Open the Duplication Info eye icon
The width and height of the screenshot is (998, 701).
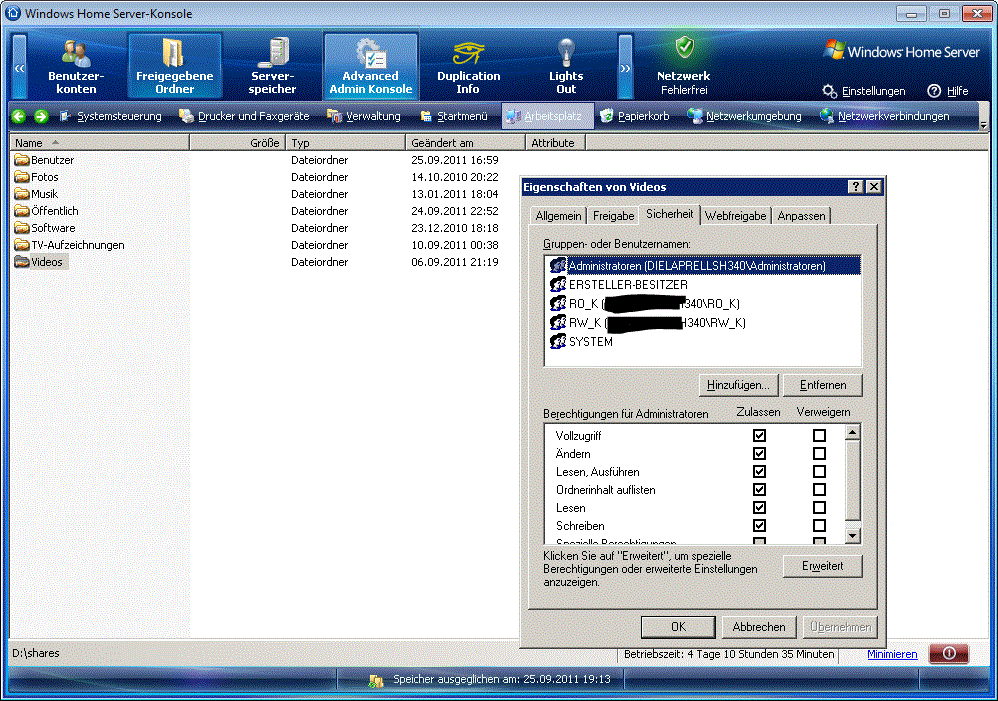click(x=468, y=55)
